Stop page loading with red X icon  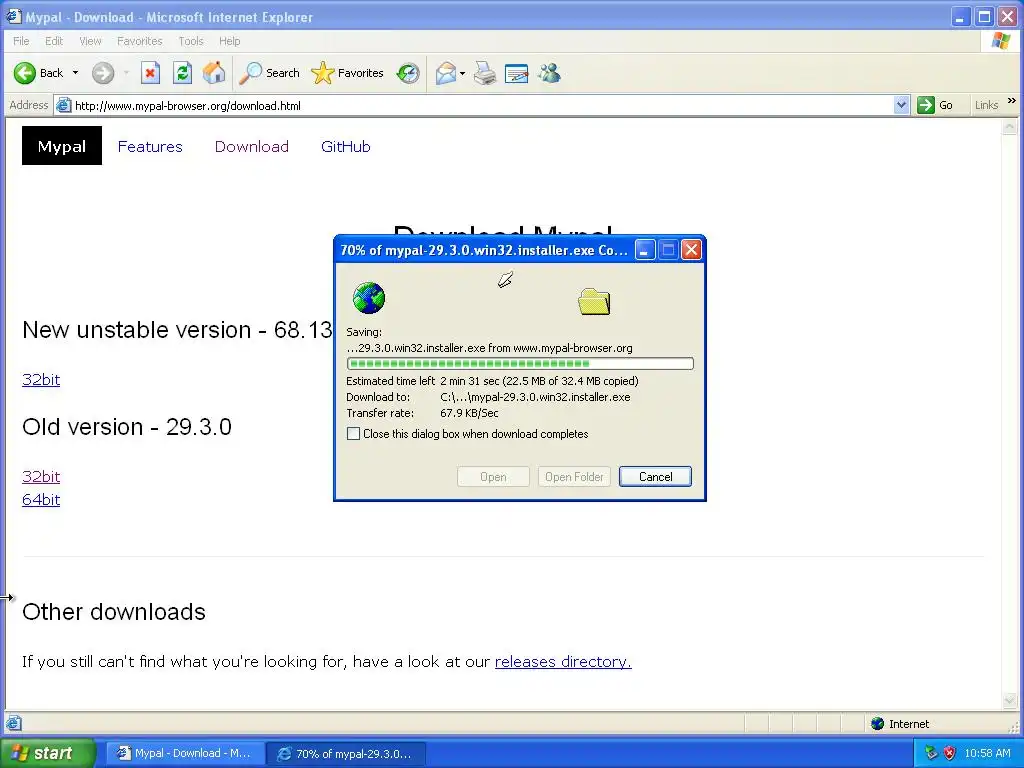150,73
